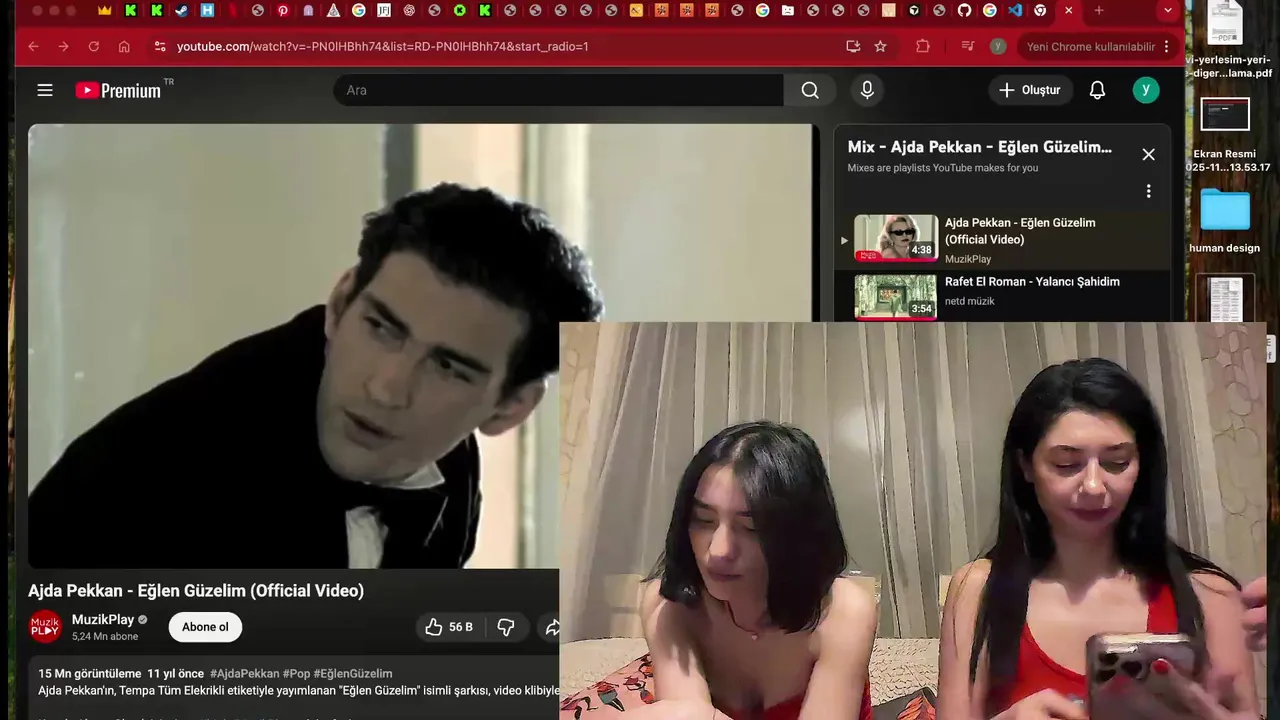Open a new Chrome tab
The height and width of the screenshot is (720, 1280).
(1099, 10)
